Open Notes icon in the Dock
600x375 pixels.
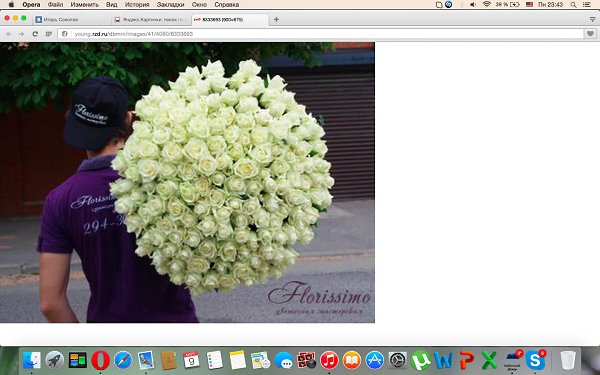tap(238, 360)
